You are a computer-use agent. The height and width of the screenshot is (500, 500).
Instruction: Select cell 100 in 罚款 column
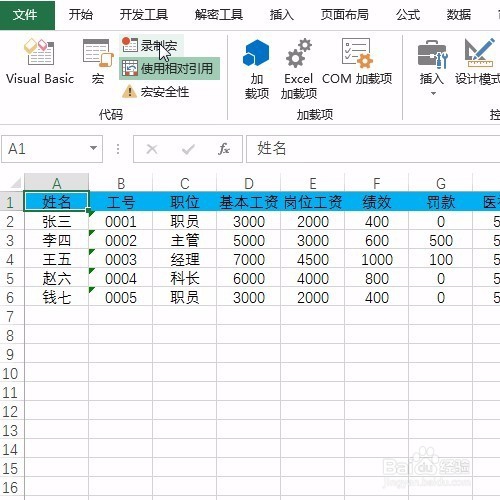pos(441,259)
